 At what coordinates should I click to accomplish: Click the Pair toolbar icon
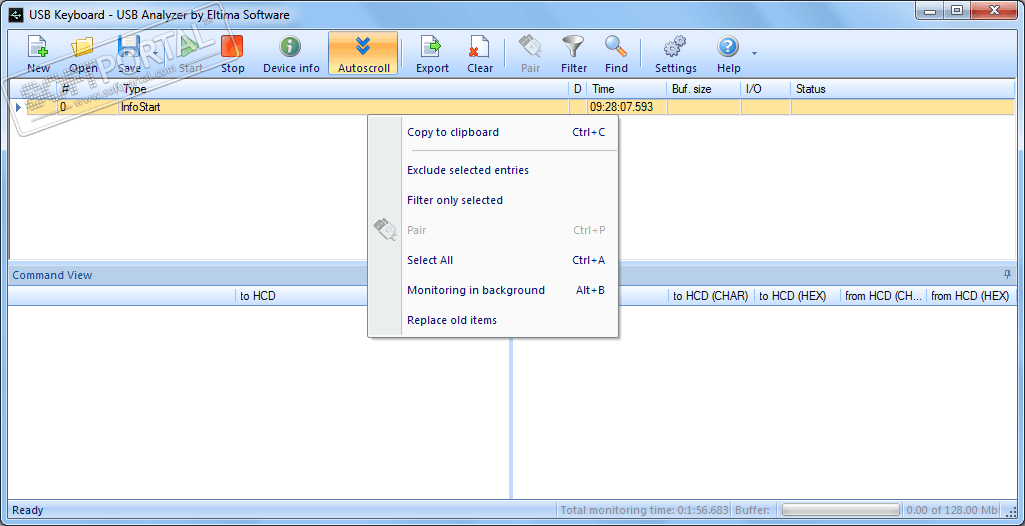[x=530, y=47]
